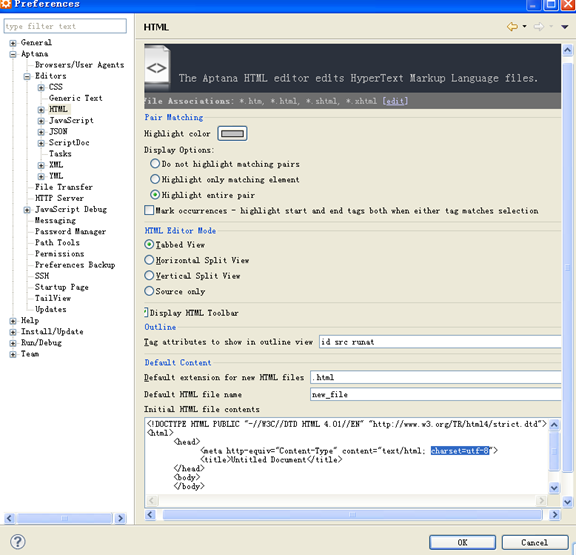
Task: Select HTTP Server in tree
Action: click(x=59, y=198)
